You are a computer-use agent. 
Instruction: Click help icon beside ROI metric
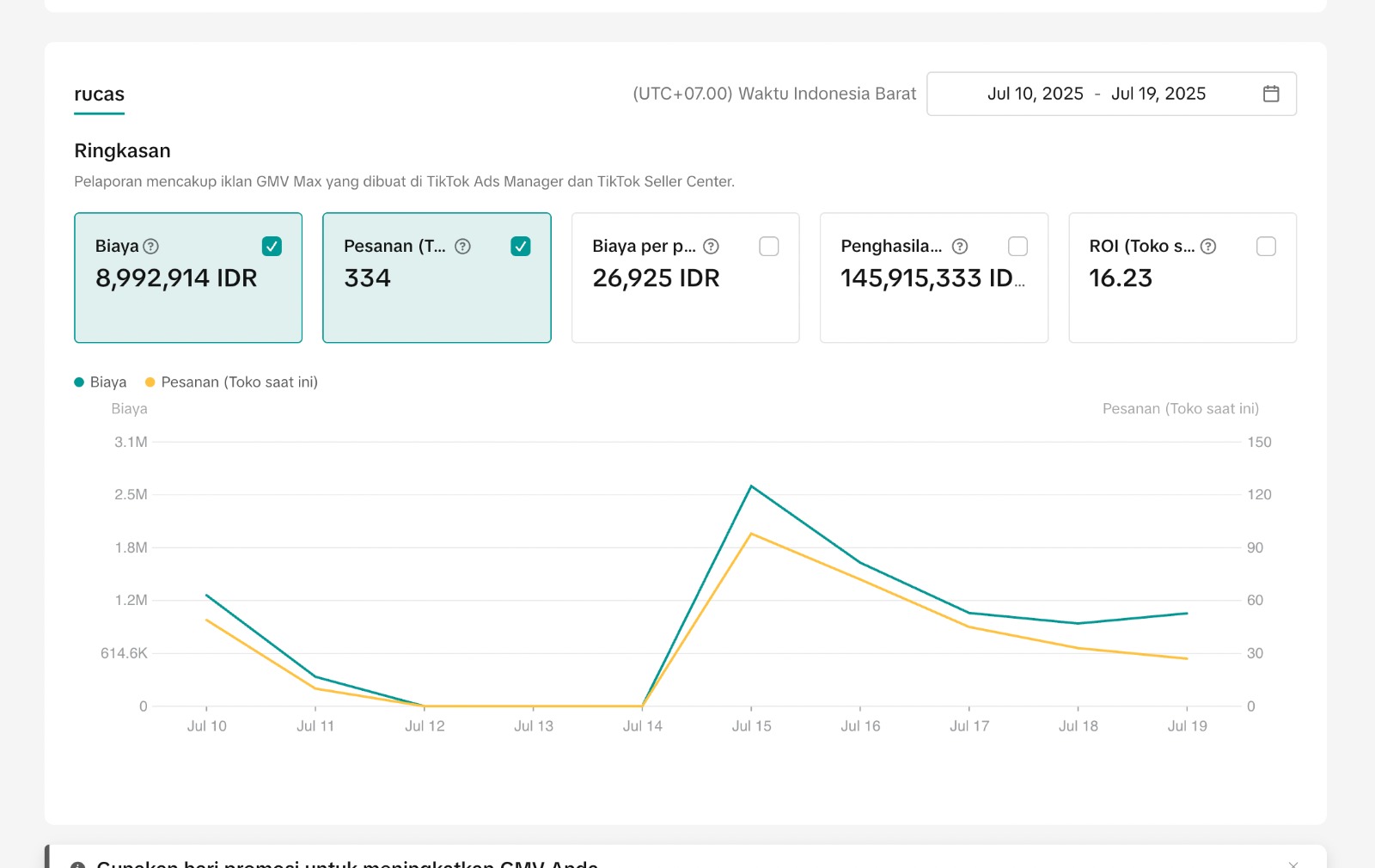[x=1208, y=247]
